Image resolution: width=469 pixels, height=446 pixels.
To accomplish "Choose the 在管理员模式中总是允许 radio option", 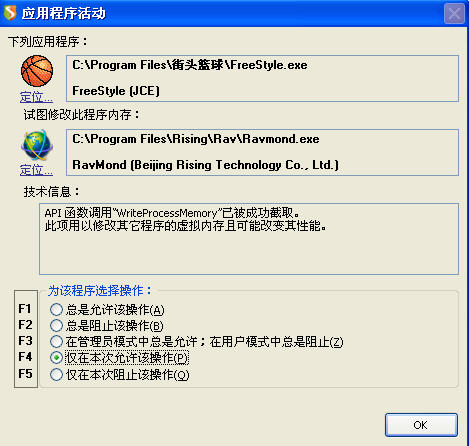I will pos(196,342).
